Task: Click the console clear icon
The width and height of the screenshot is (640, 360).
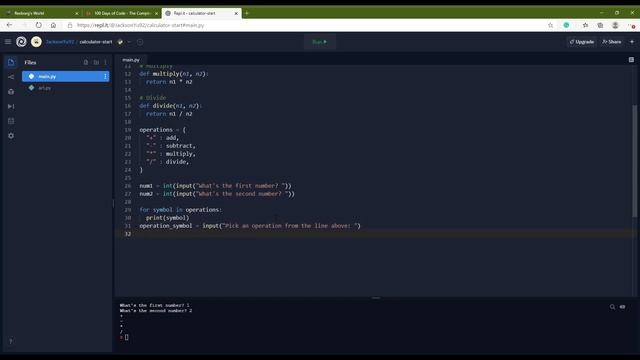Action: [x=622, y=307]
